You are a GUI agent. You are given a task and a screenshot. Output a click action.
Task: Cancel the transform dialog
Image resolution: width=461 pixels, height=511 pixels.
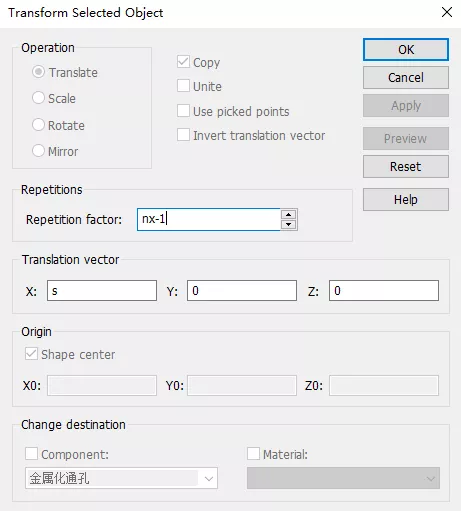(x=406, y=78)
